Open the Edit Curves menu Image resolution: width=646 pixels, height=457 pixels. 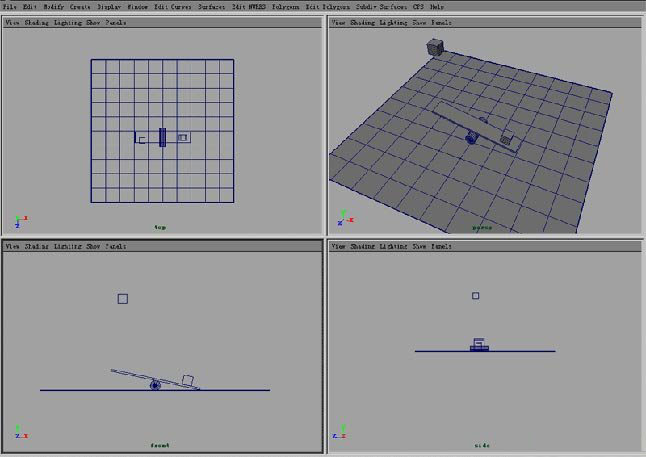(x=173, y=7)
